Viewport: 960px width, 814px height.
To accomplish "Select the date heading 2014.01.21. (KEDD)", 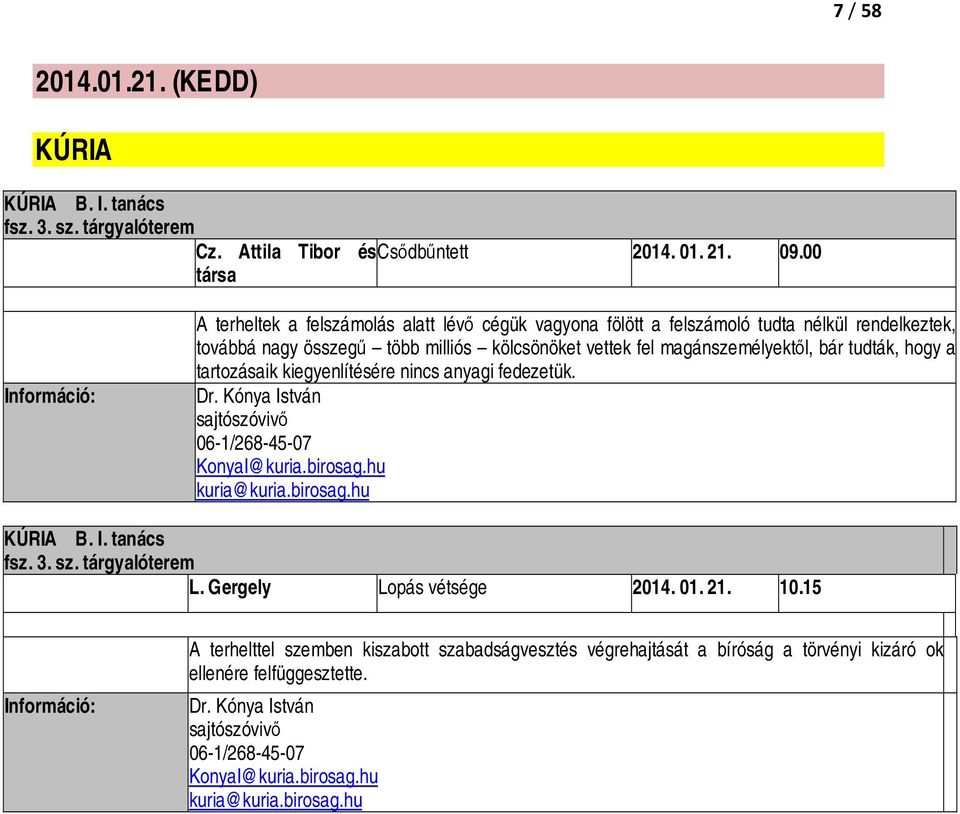I will [x=146, y=81].
